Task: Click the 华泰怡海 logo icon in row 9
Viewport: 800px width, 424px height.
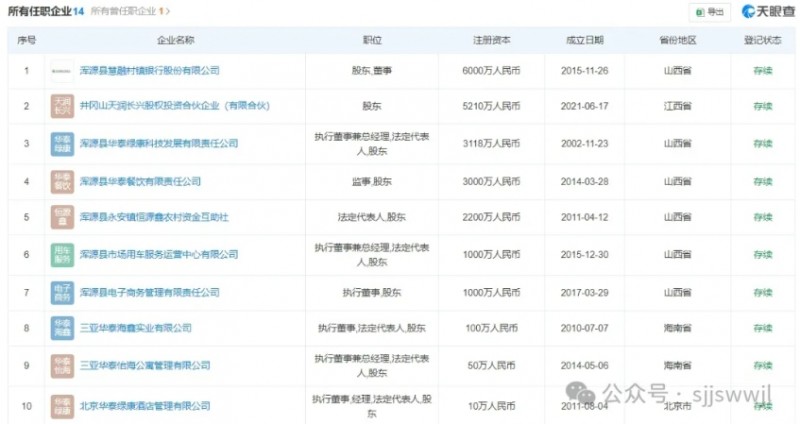Action: click(62, 366)
